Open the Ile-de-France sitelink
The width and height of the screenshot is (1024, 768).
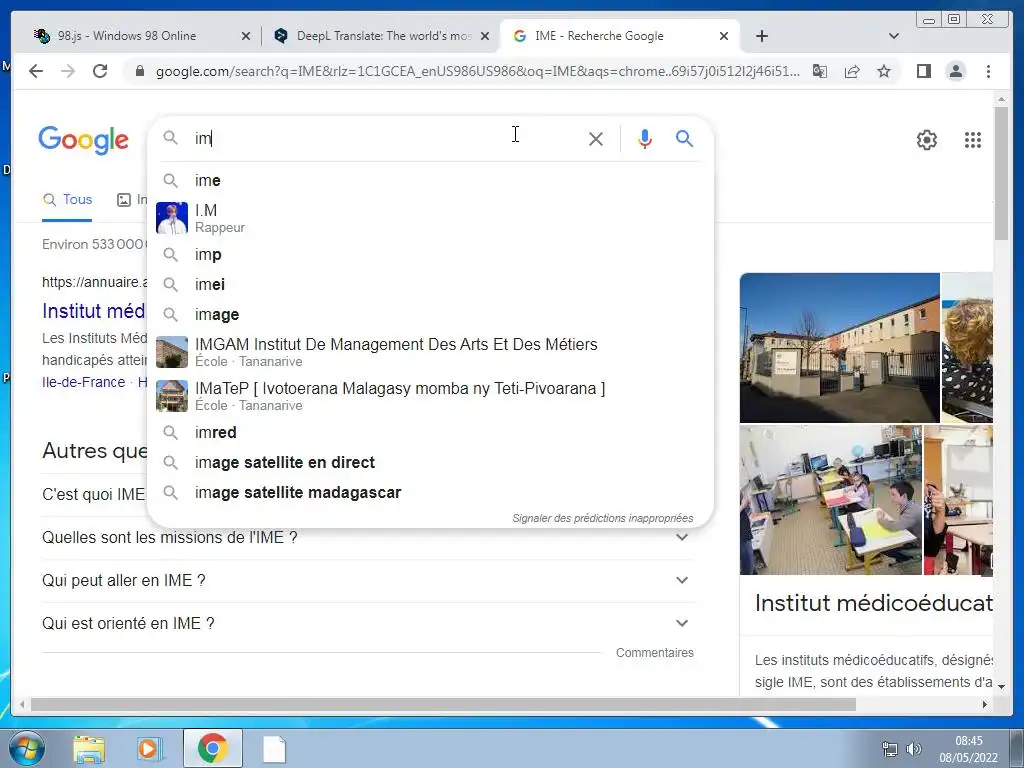(84, 382)
